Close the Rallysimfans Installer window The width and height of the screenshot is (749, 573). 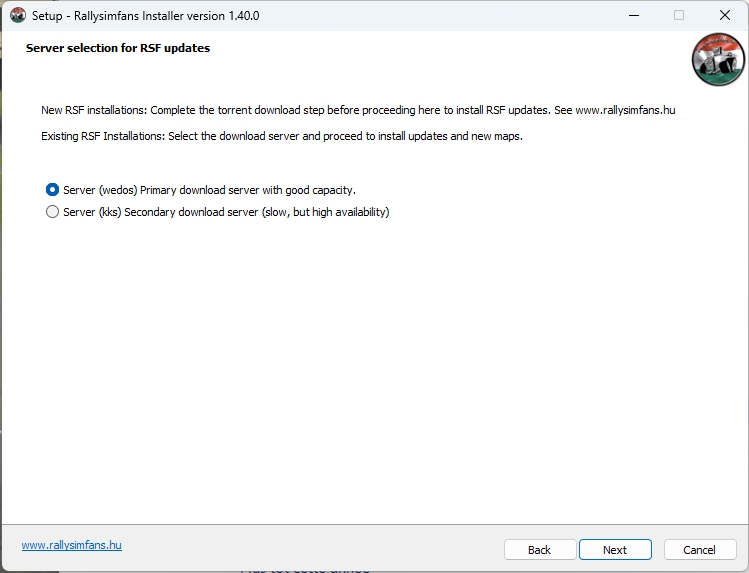coord(724,16)
